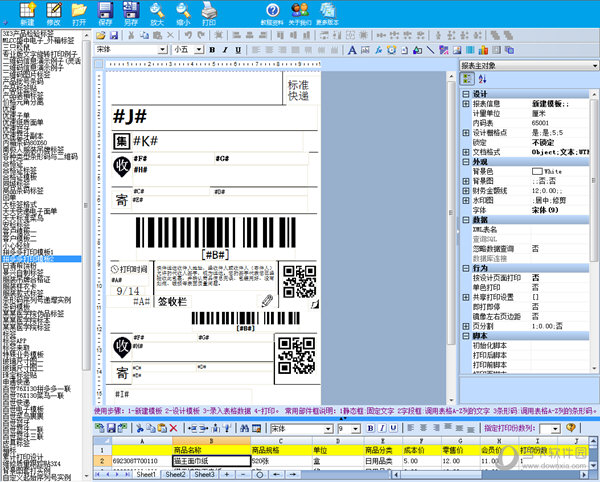Open the 宋体 font name dropdown
Image resolution: width=600 pixels, height=482 pixels.
(x=160, y=50)
